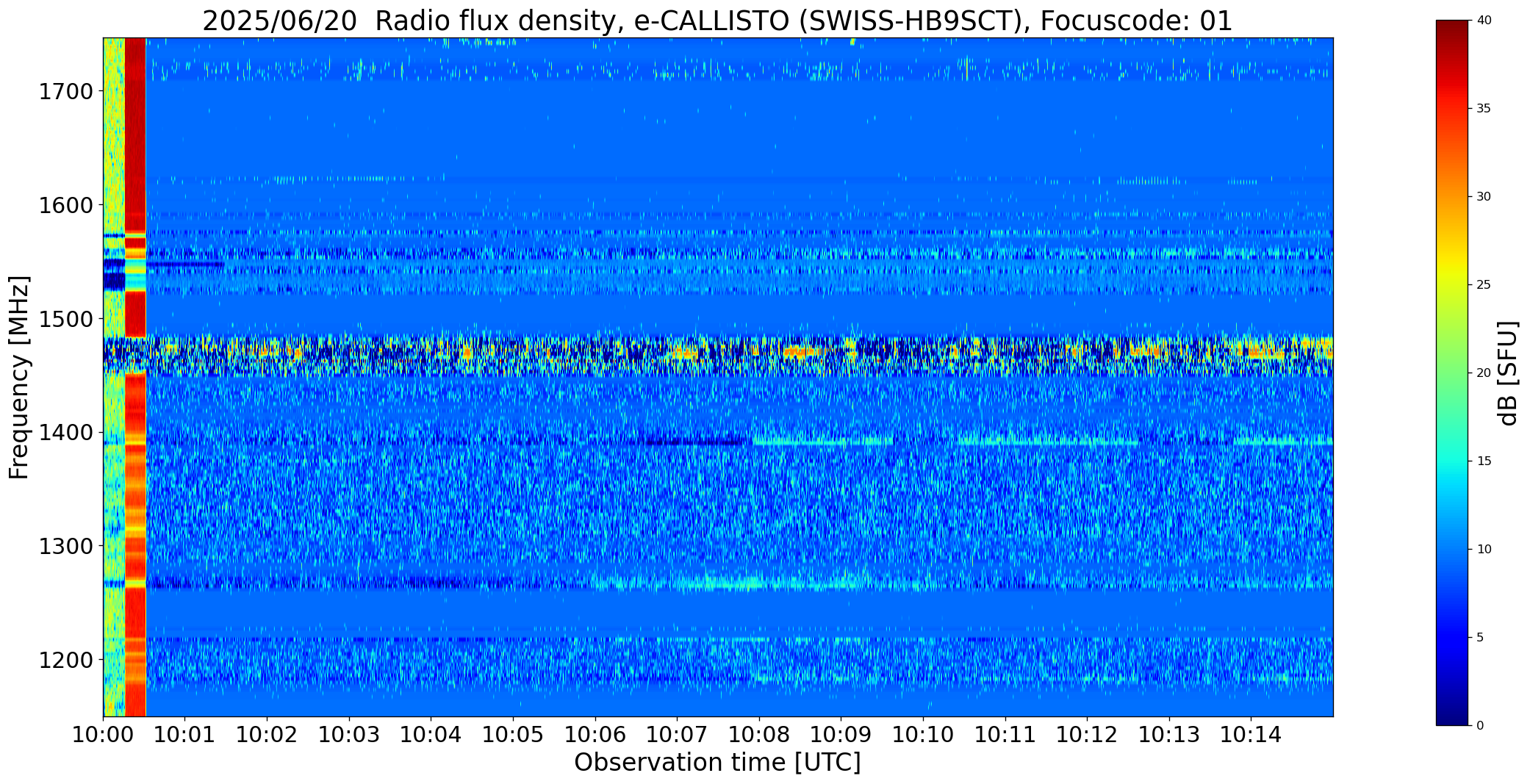The width and height of the screenshot is (1530, 784).
Task: Click the 'dB [SFU]' colorbar label
Action: pos(1508,373)
